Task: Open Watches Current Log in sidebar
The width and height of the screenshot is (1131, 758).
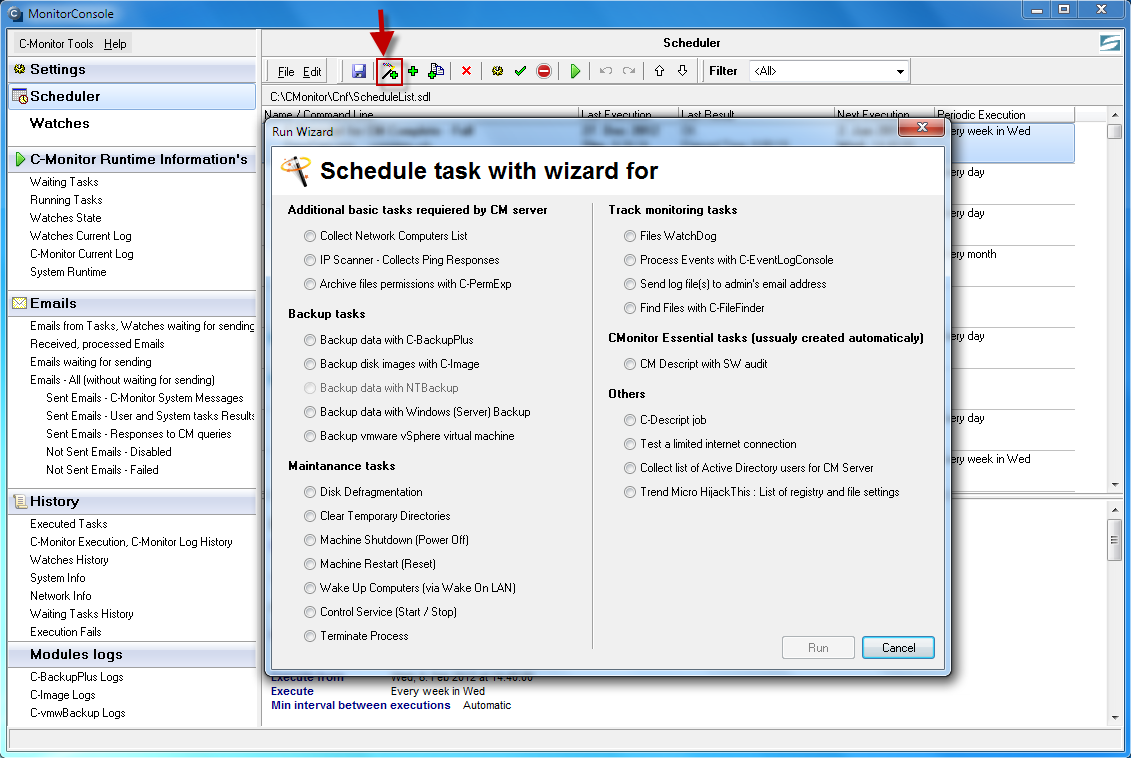Action: (x=80, y=236)
